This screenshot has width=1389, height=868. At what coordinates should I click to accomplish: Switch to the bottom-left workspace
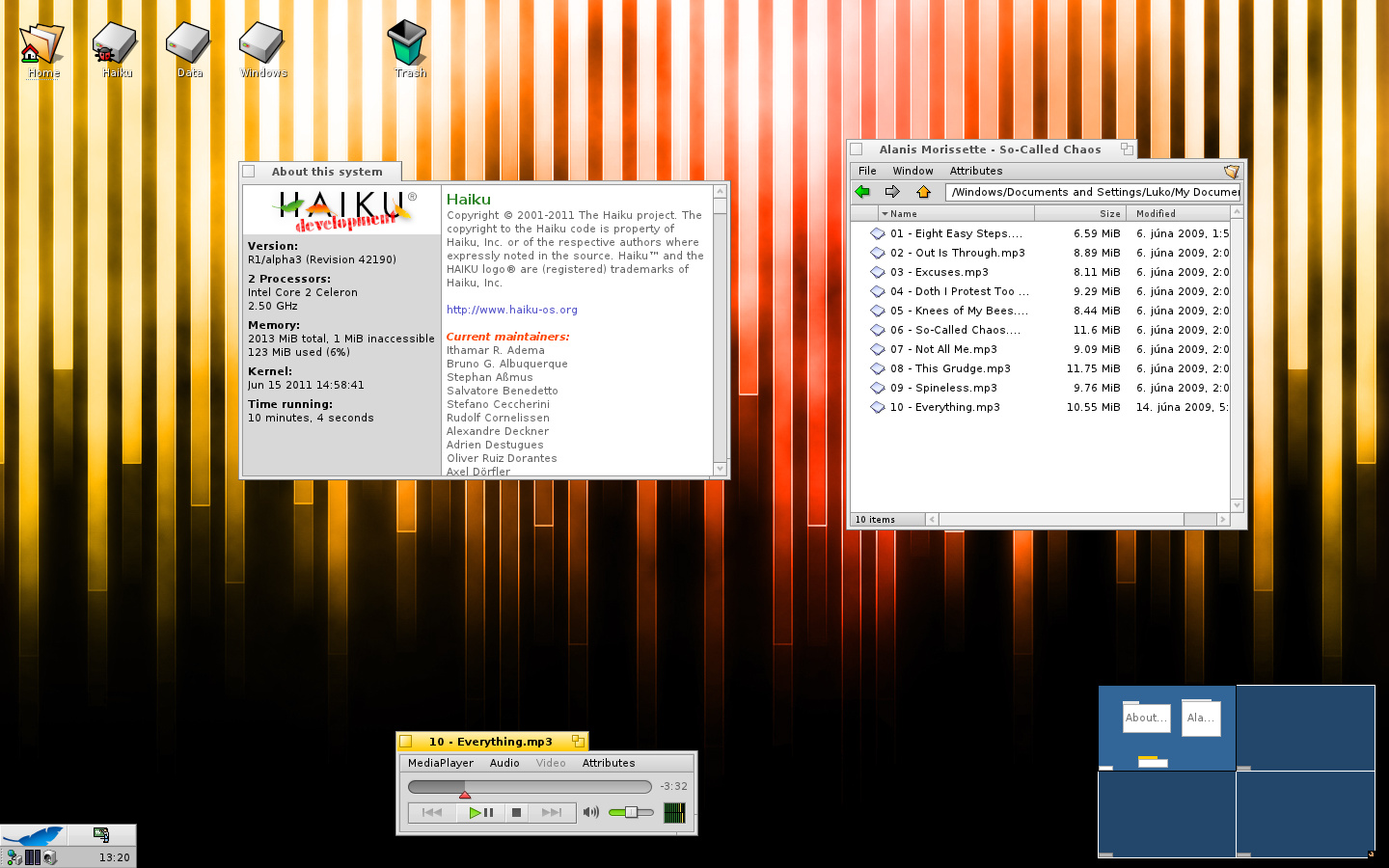click(x=1167, y=814)
